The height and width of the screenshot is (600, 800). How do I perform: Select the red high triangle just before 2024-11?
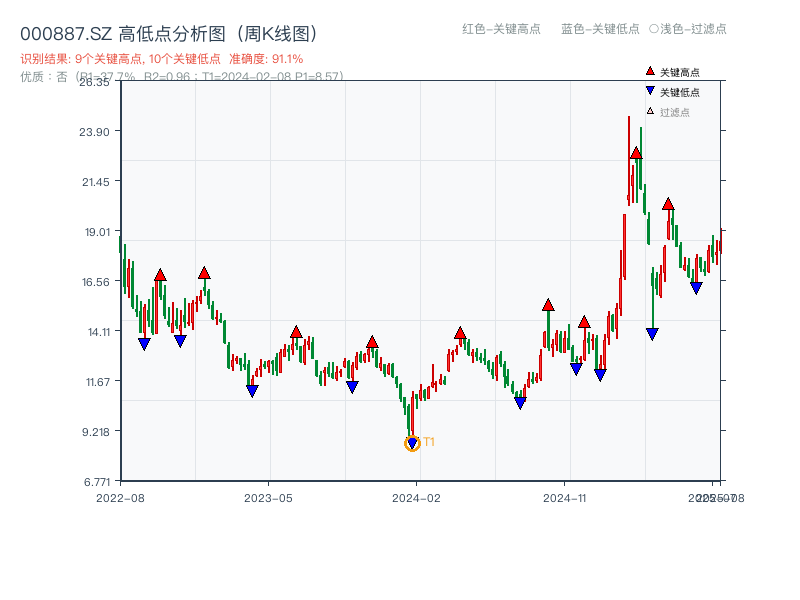coord(548,306)
